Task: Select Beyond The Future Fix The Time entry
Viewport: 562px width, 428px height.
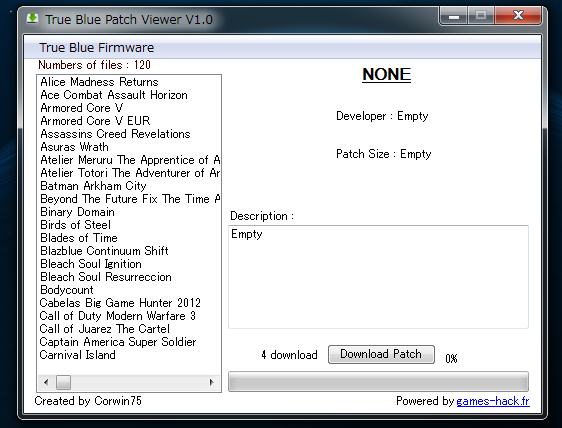Action: 130,199
